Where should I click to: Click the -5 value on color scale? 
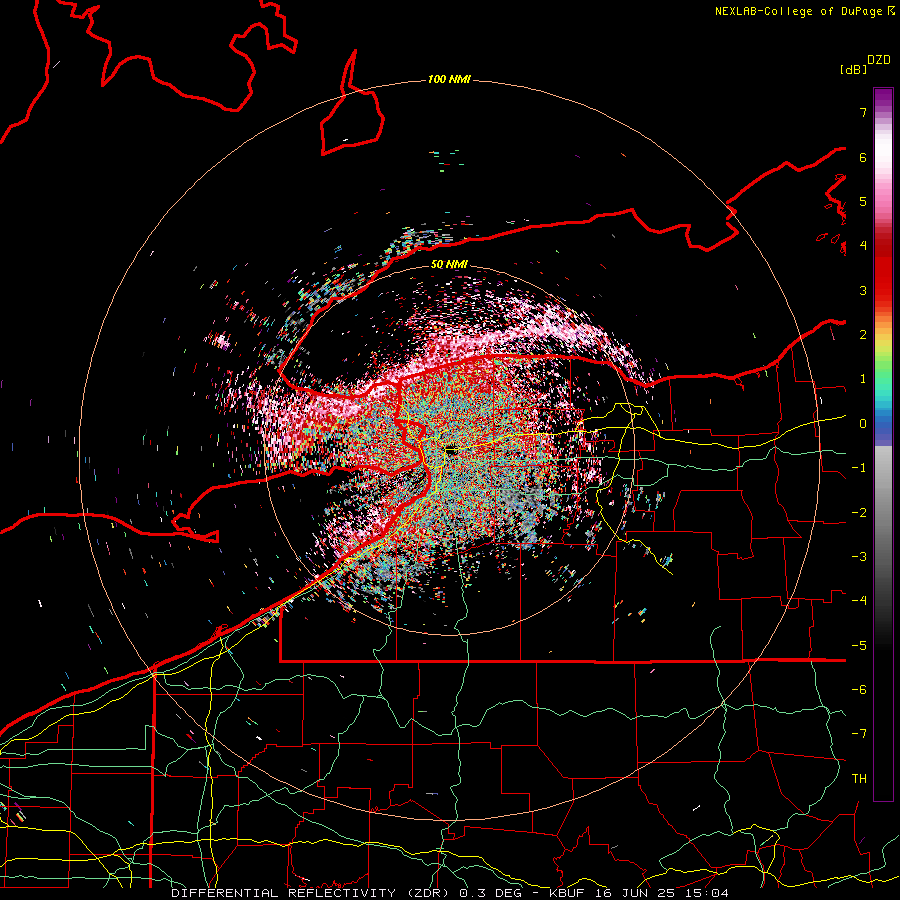[x=859, y=646]
